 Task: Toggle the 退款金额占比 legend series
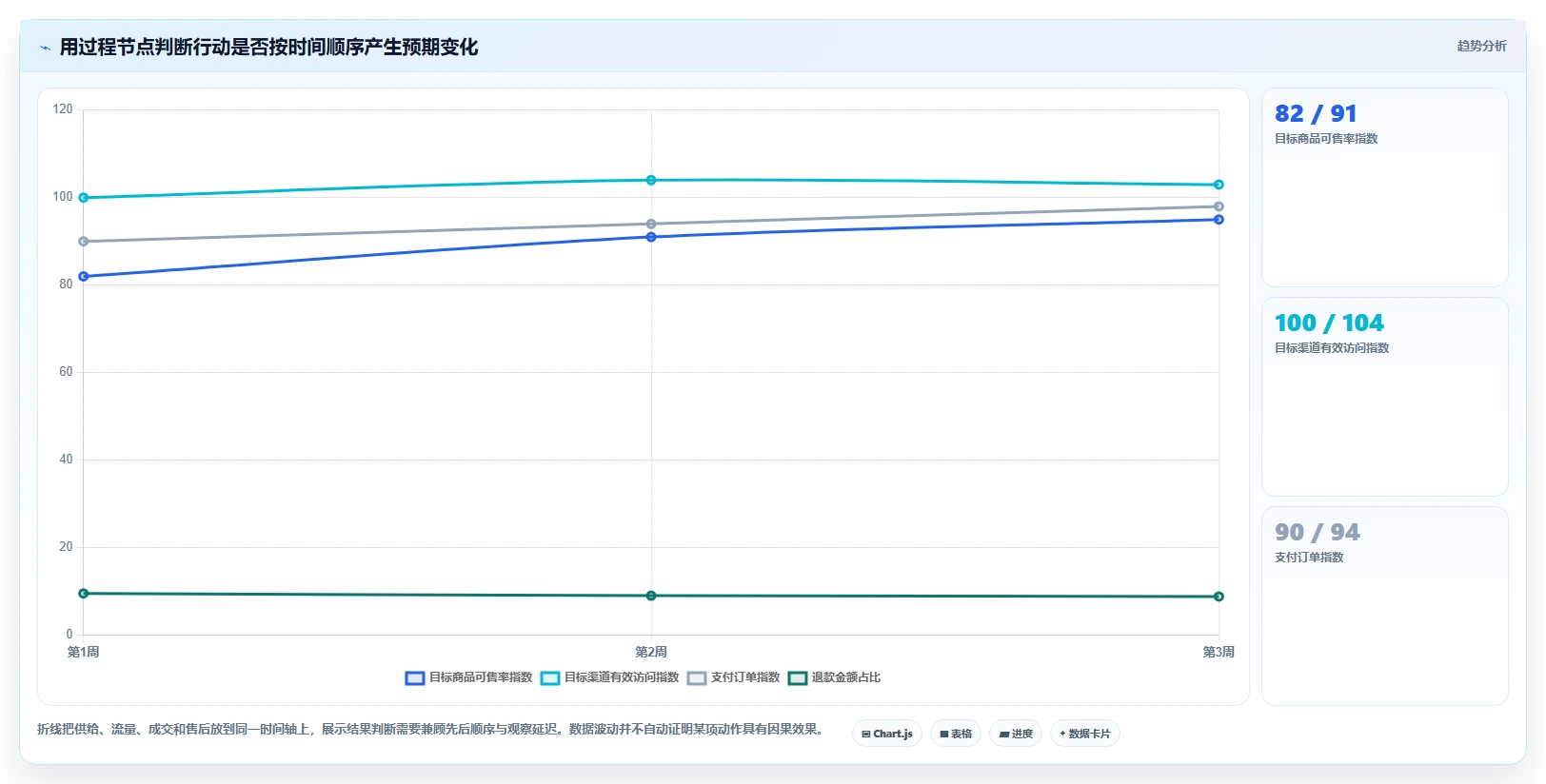(x=834, y=677)
